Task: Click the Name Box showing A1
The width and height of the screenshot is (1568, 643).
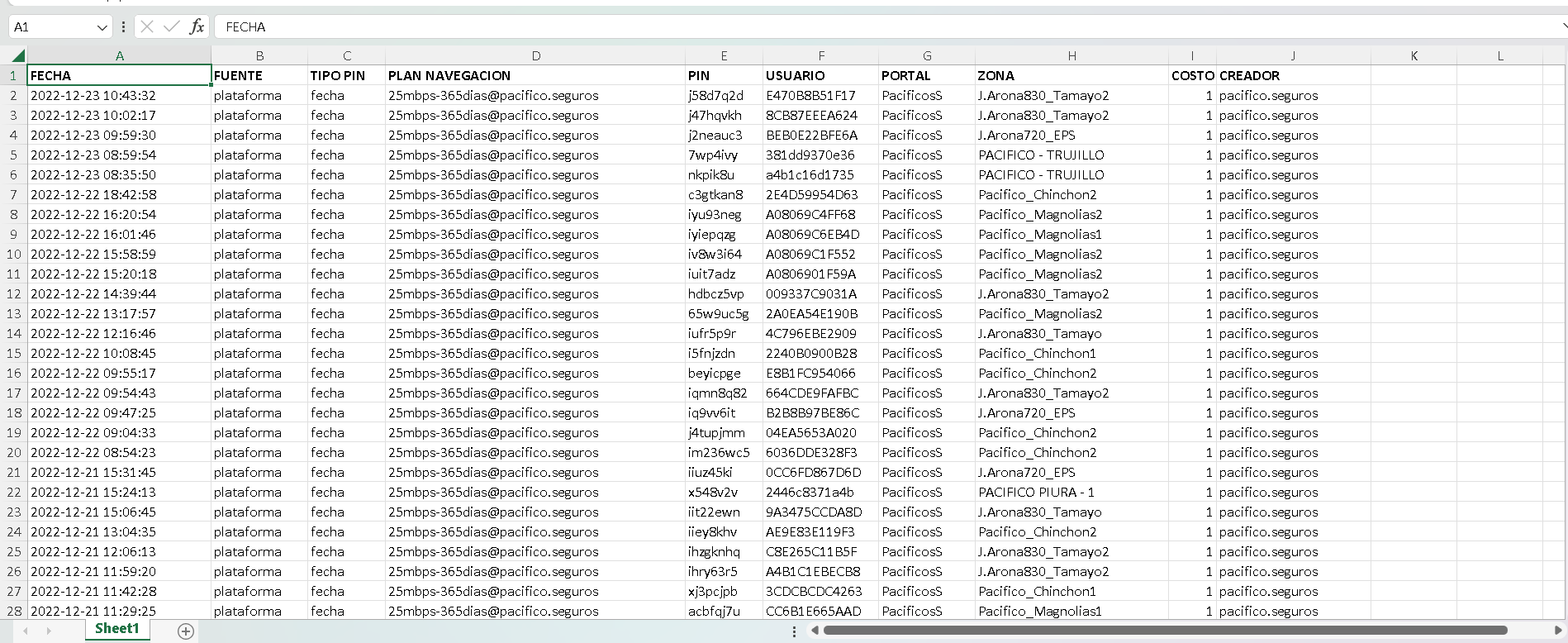Action: [x=52, y=26]
